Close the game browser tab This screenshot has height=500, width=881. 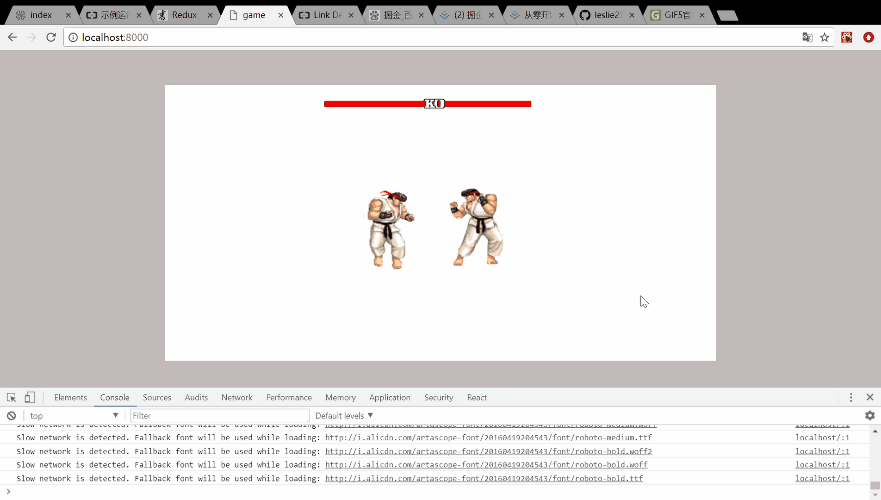[x=280, y=15]
